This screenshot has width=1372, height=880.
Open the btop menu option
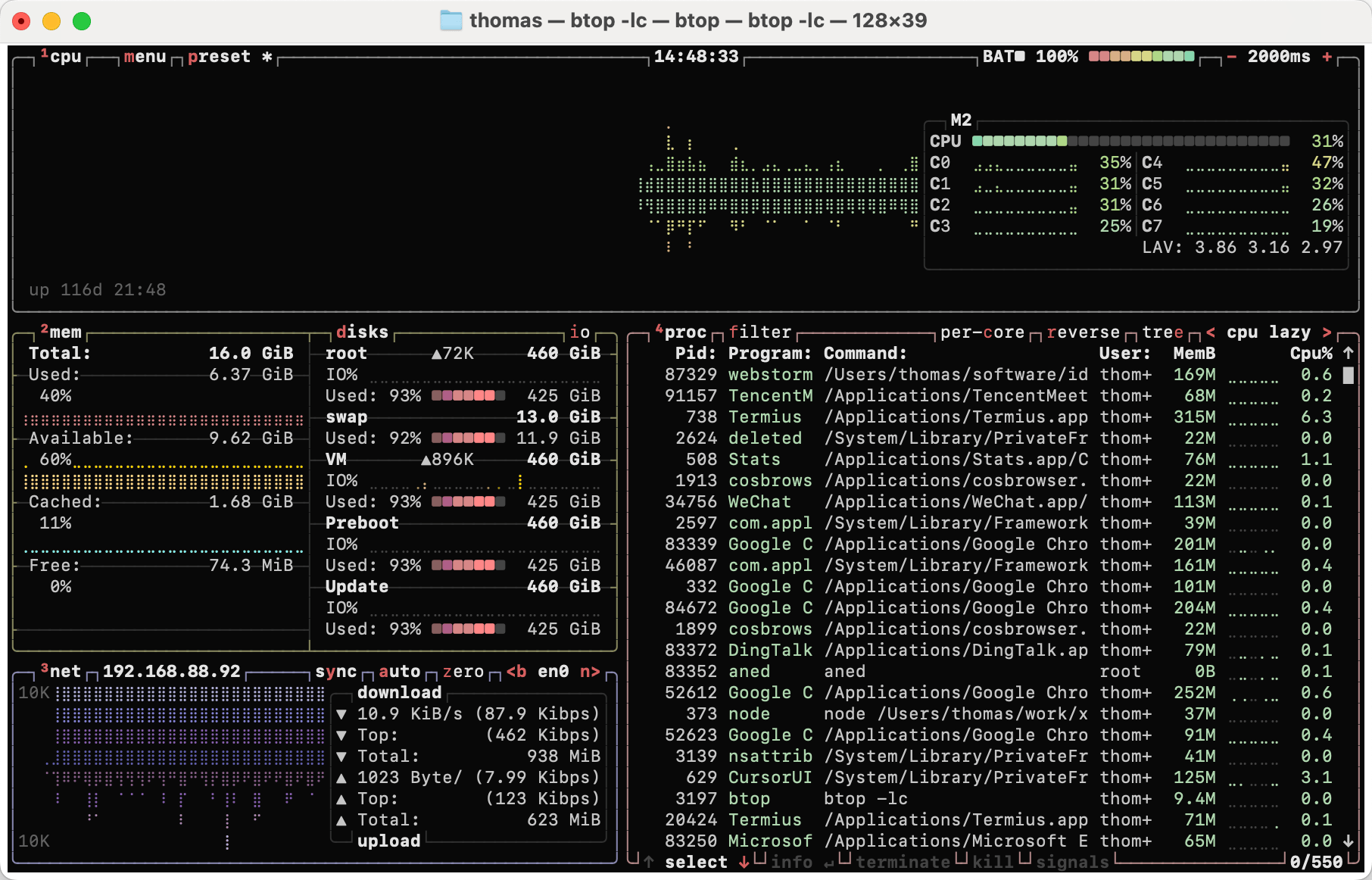145,57
